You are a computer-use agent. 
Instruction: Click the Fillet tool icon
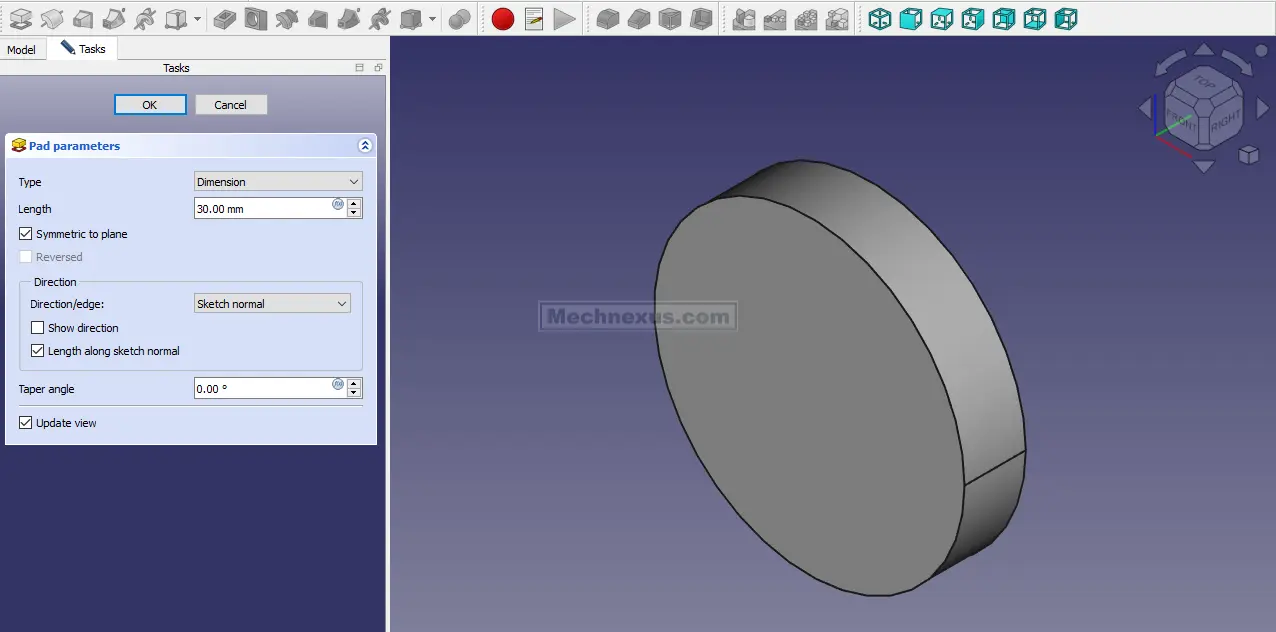click(x=607, y=18)
